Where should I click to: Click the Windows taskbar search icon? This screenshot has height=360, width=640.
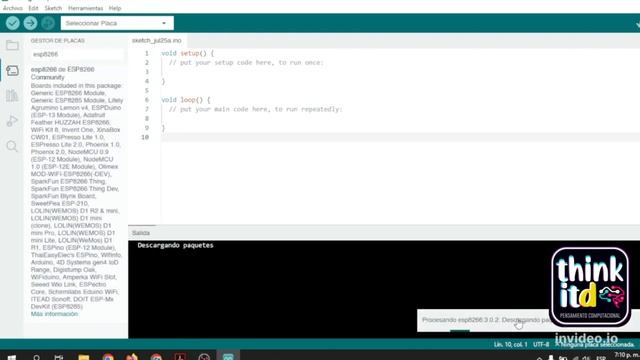36,357
